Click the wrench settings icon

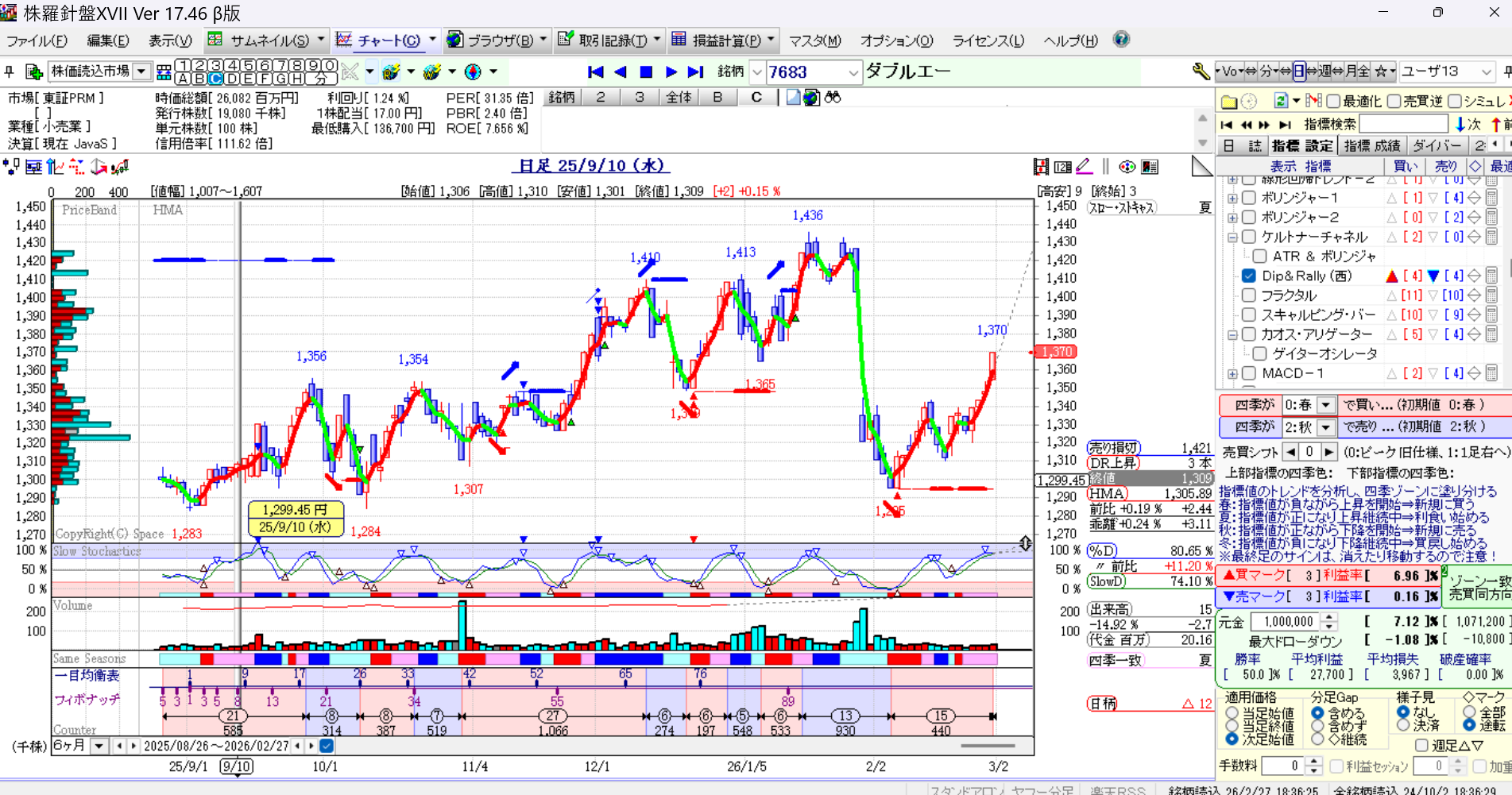pos(1201,71)
